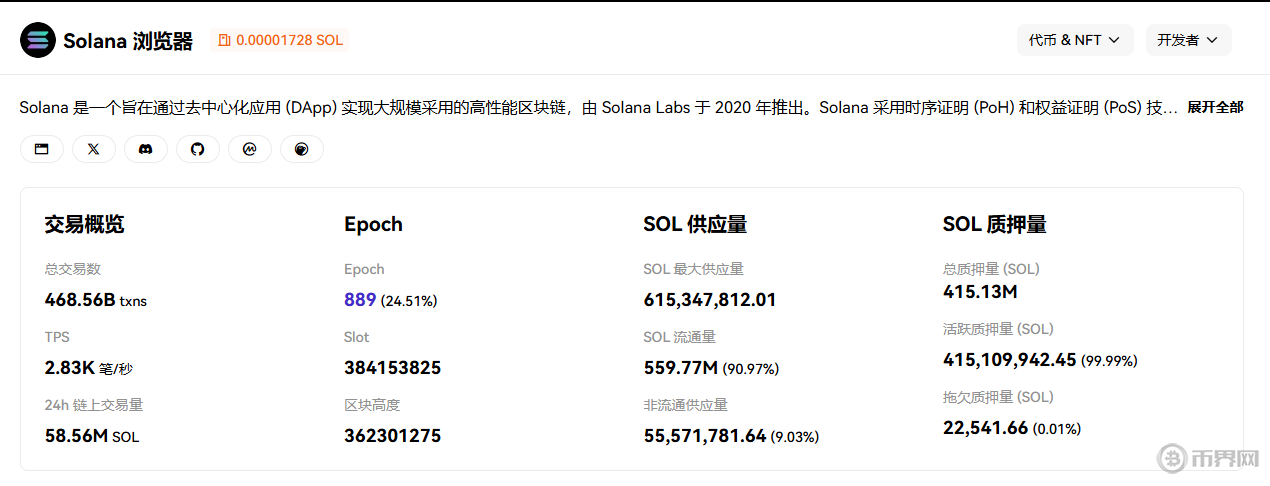Image resolution: width=1270 pixels, height=486 pixels.
Task: Click the gas fee icon beside 0.00001728 SOL
Action: (225, 40)
